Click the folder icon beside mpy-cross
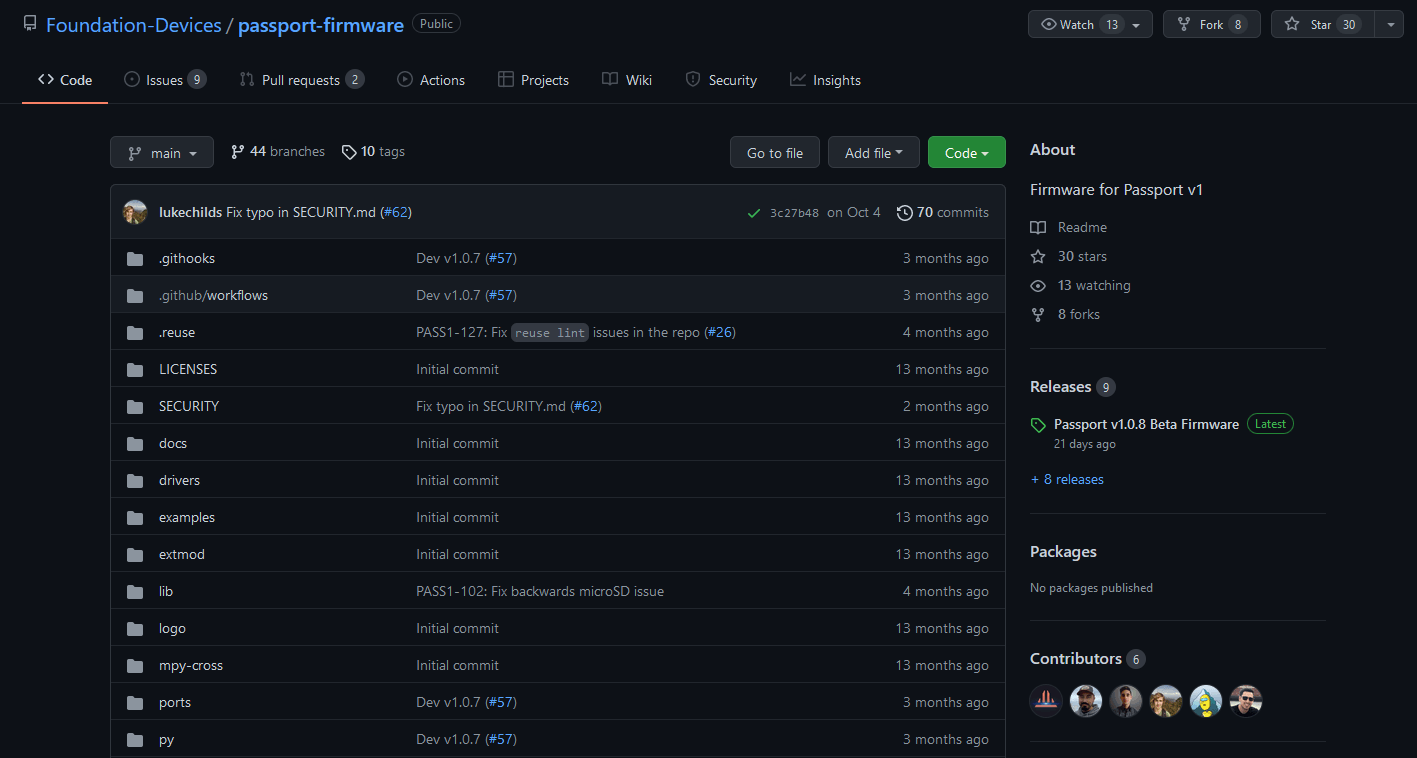This screenshot has width=1417, height=758. click(135, 666)
